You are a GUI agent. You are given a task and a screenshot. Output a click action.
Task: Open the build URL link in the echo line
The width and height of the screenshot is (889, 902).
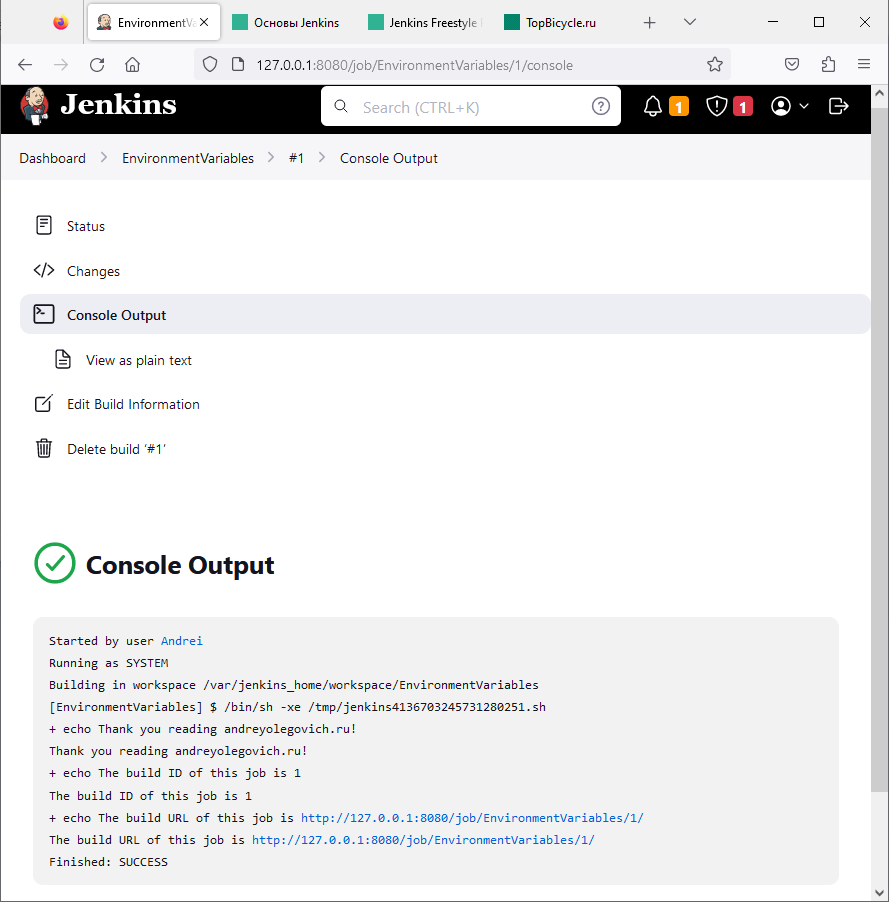472,818
